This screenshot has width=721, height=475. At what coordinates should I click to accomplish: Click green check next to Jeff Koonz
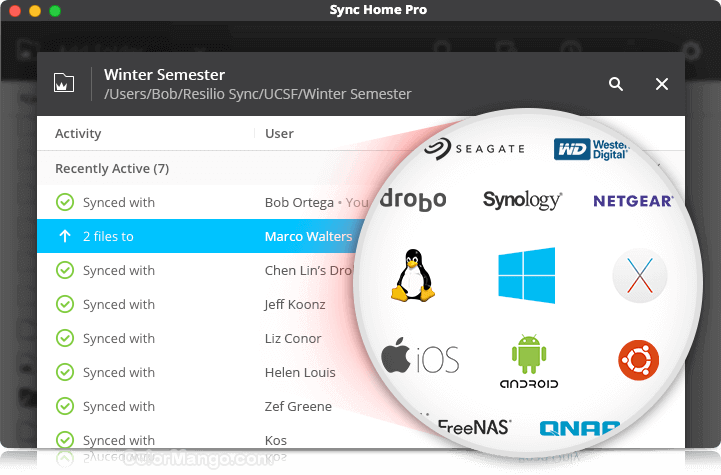pos(65,305)
